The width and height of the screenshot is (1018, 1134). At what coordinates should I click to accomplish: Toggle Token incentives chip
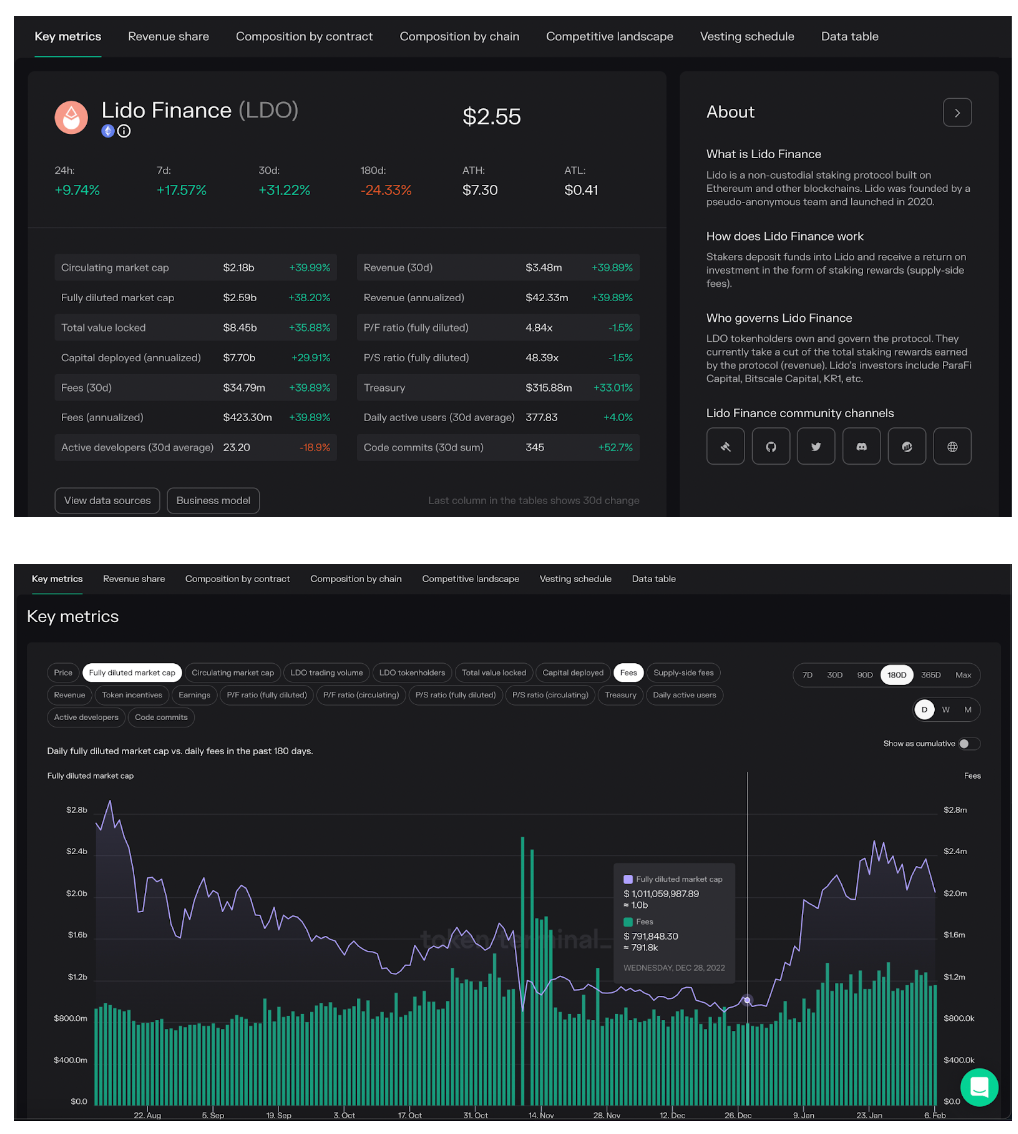[x=132, y=695]
